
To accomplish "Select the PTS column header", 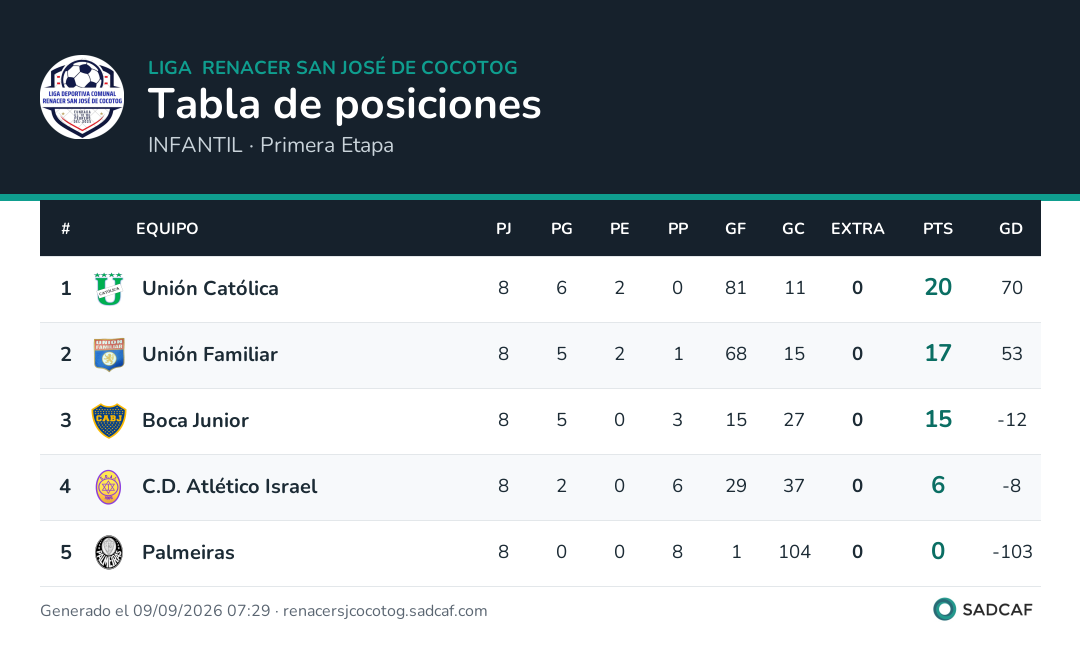I will tap(938, 229).
